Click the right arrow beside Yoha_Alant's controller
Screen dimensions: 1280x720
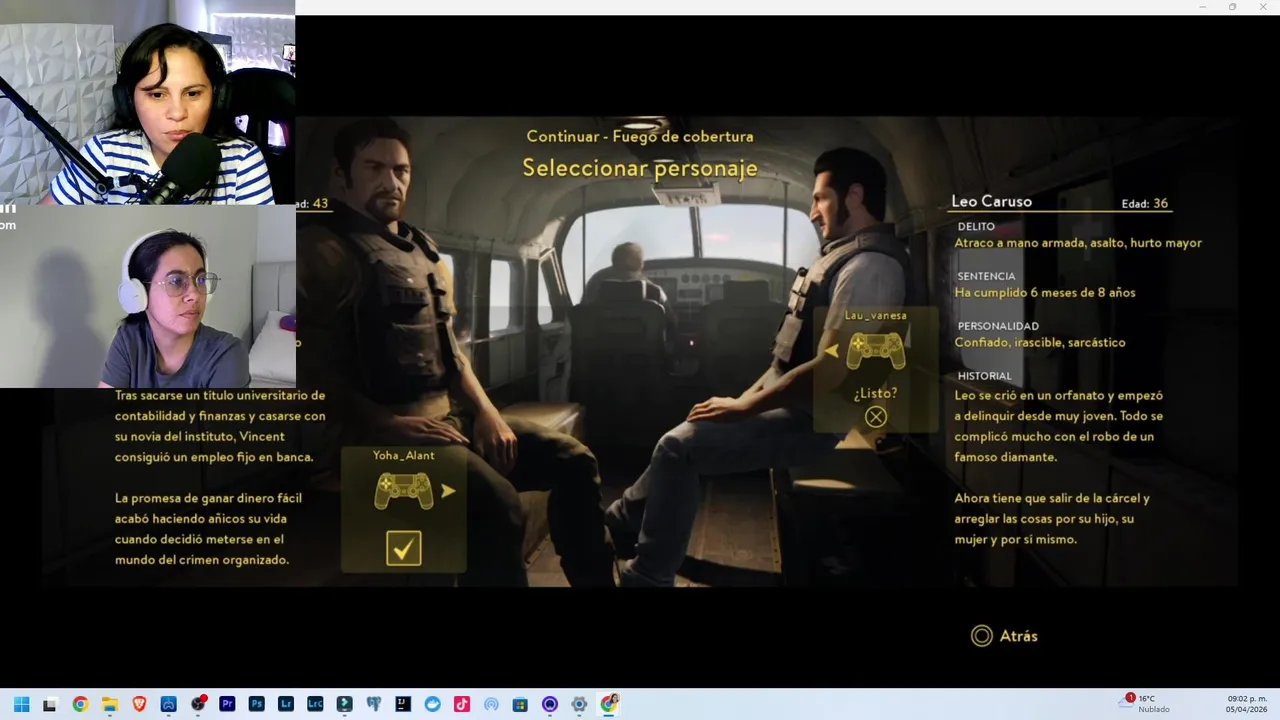[448, 491]
